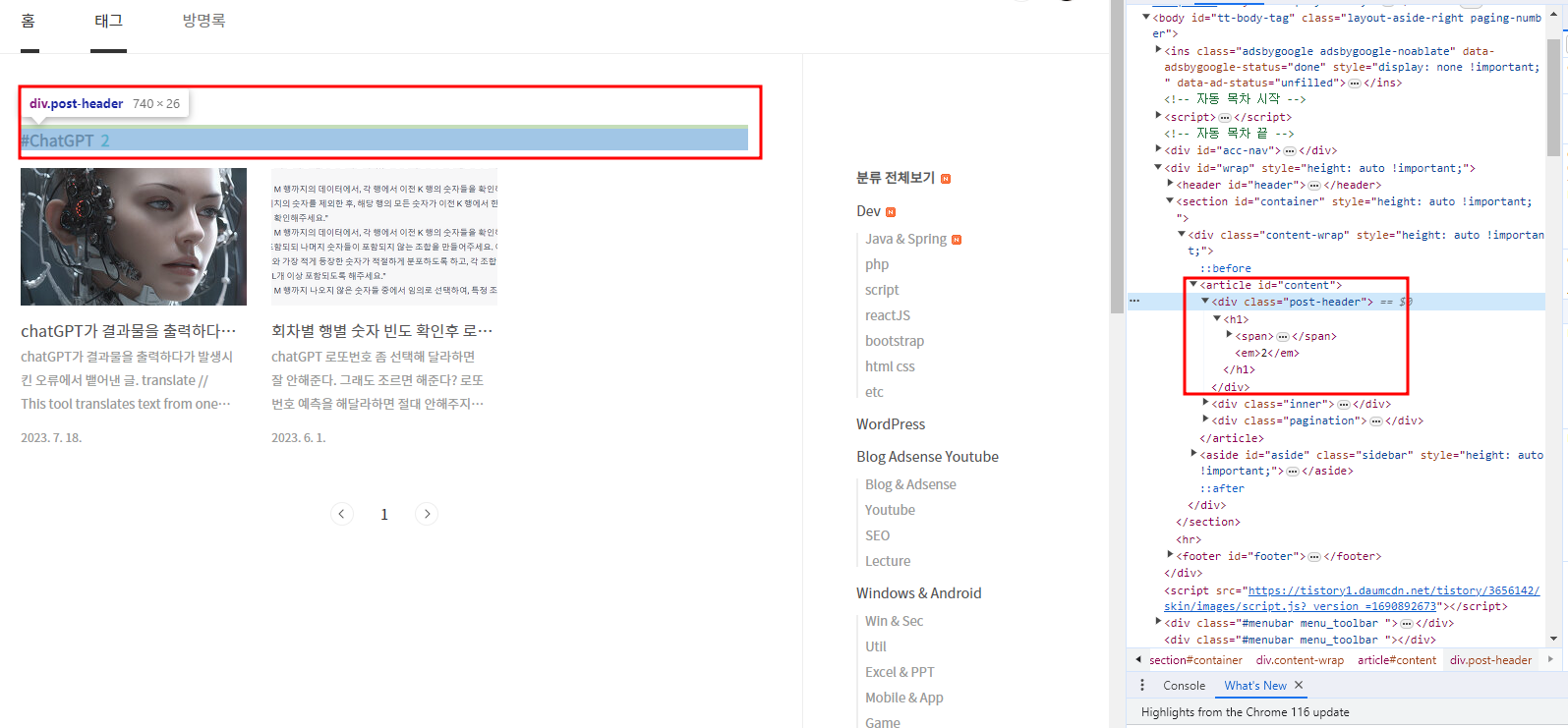The width and height of the screenshot is (1568, 728).
Task: Click the ellipsis in the footer node
Action: point(1314,556)
